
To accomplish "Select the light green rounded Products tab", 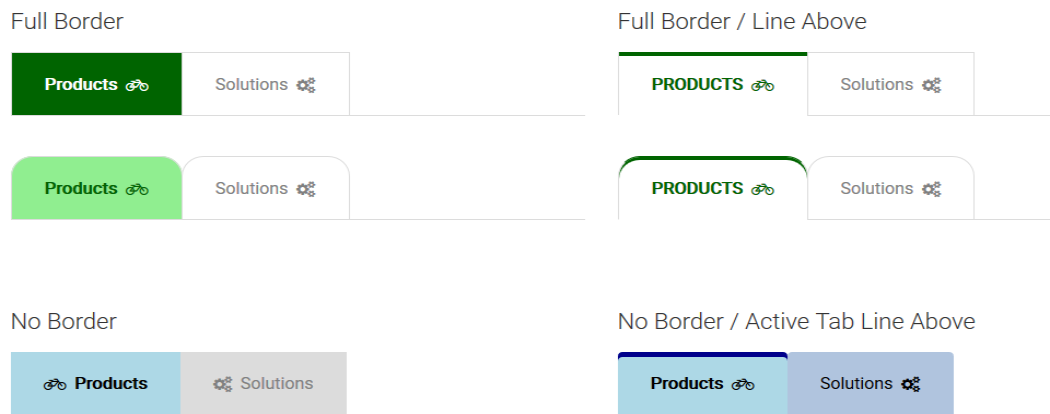I will coord(96,188).
